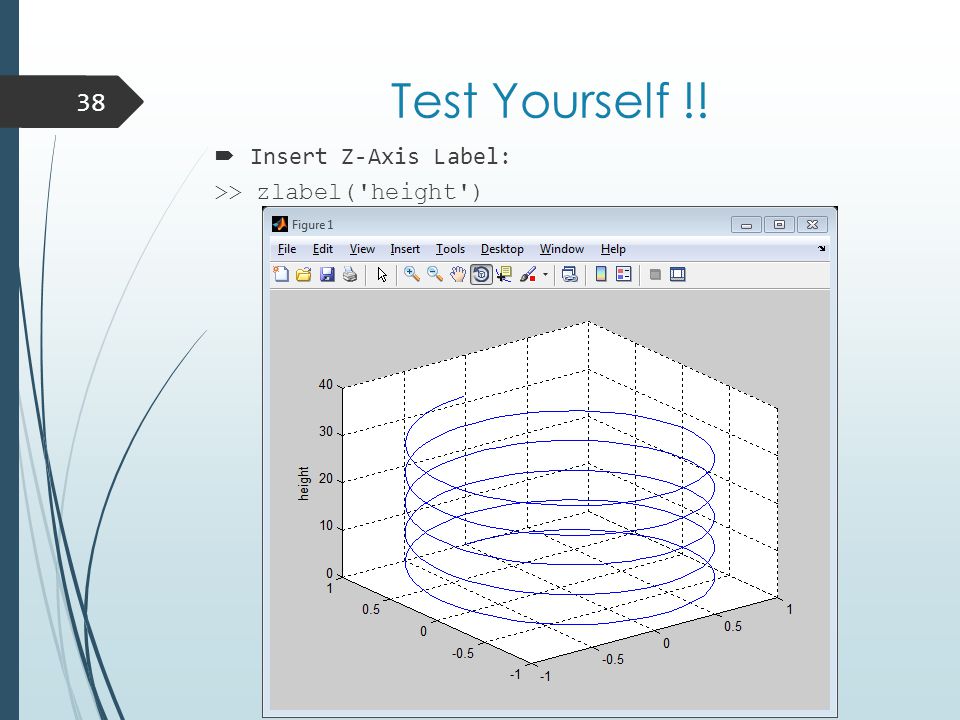
Task: Click the z-axis tick label 40
Action: point(326,384)
